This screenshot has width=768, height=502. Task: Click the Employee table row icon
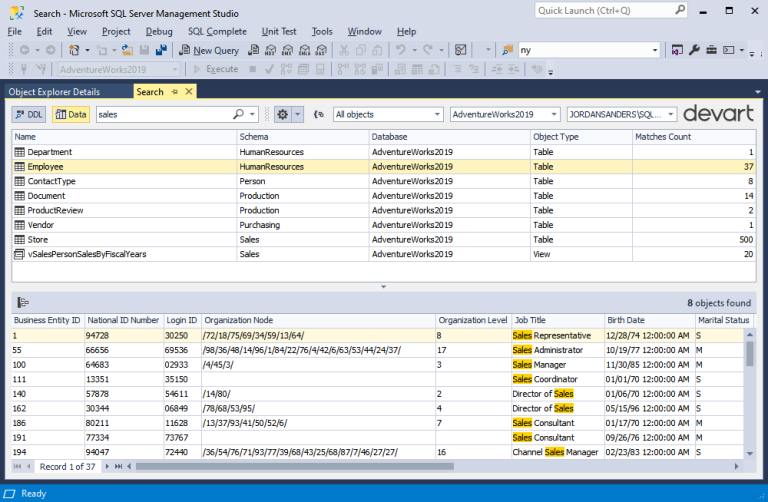click(19, 166)
